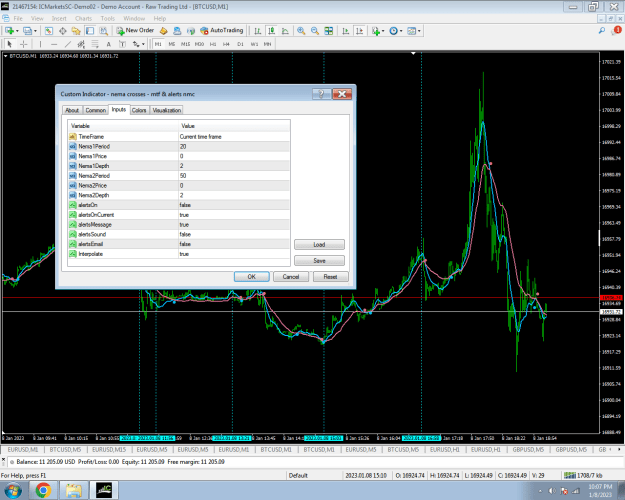Open the notification bubble with red badge

[x=617, y=30]
